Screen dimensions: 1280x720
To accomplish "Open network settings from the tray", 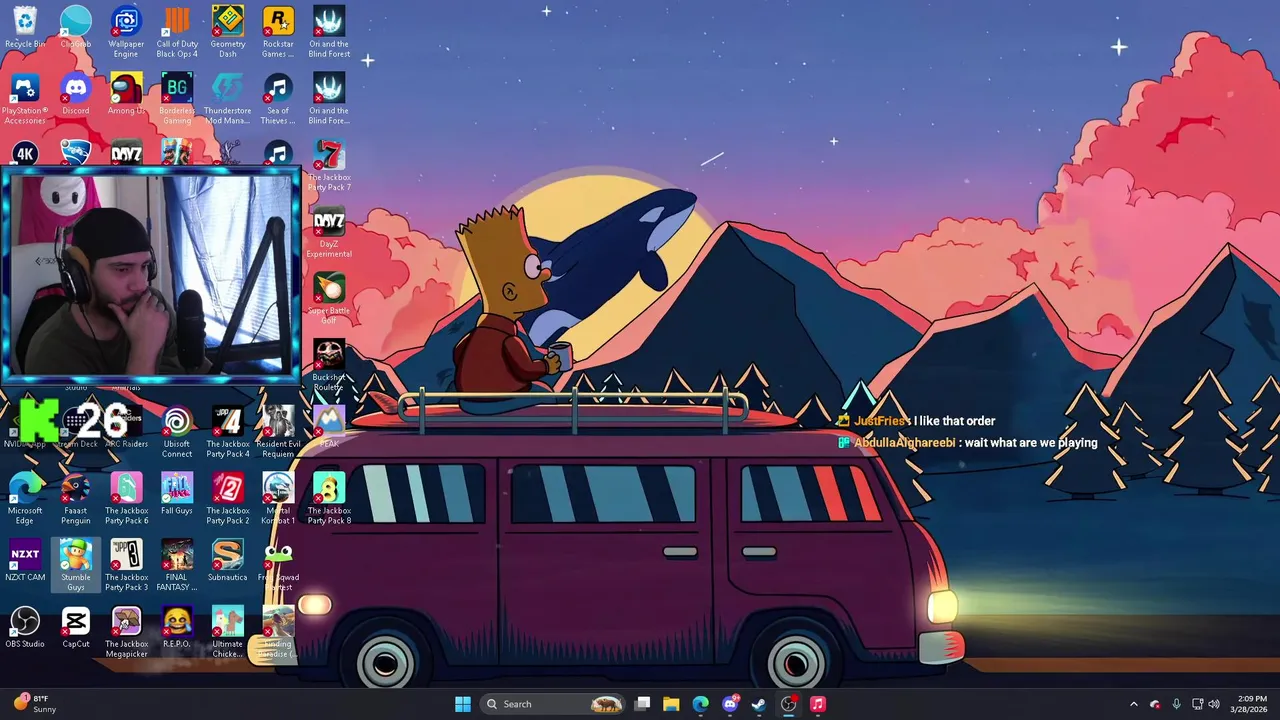I will pos(1198,704).
